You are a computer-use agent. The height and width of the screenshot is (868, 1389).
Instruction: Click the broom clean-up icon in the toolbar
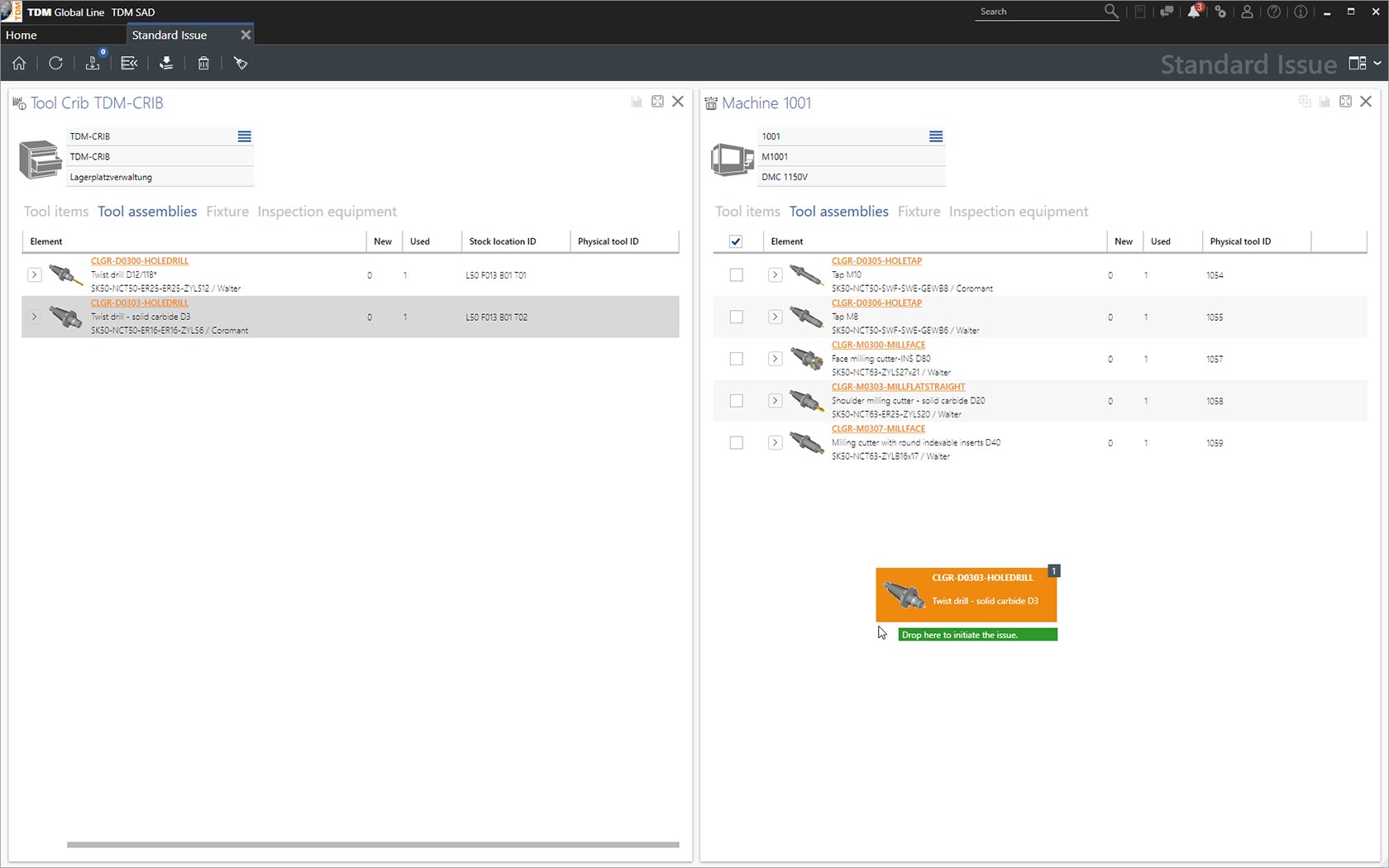(241, 63)
